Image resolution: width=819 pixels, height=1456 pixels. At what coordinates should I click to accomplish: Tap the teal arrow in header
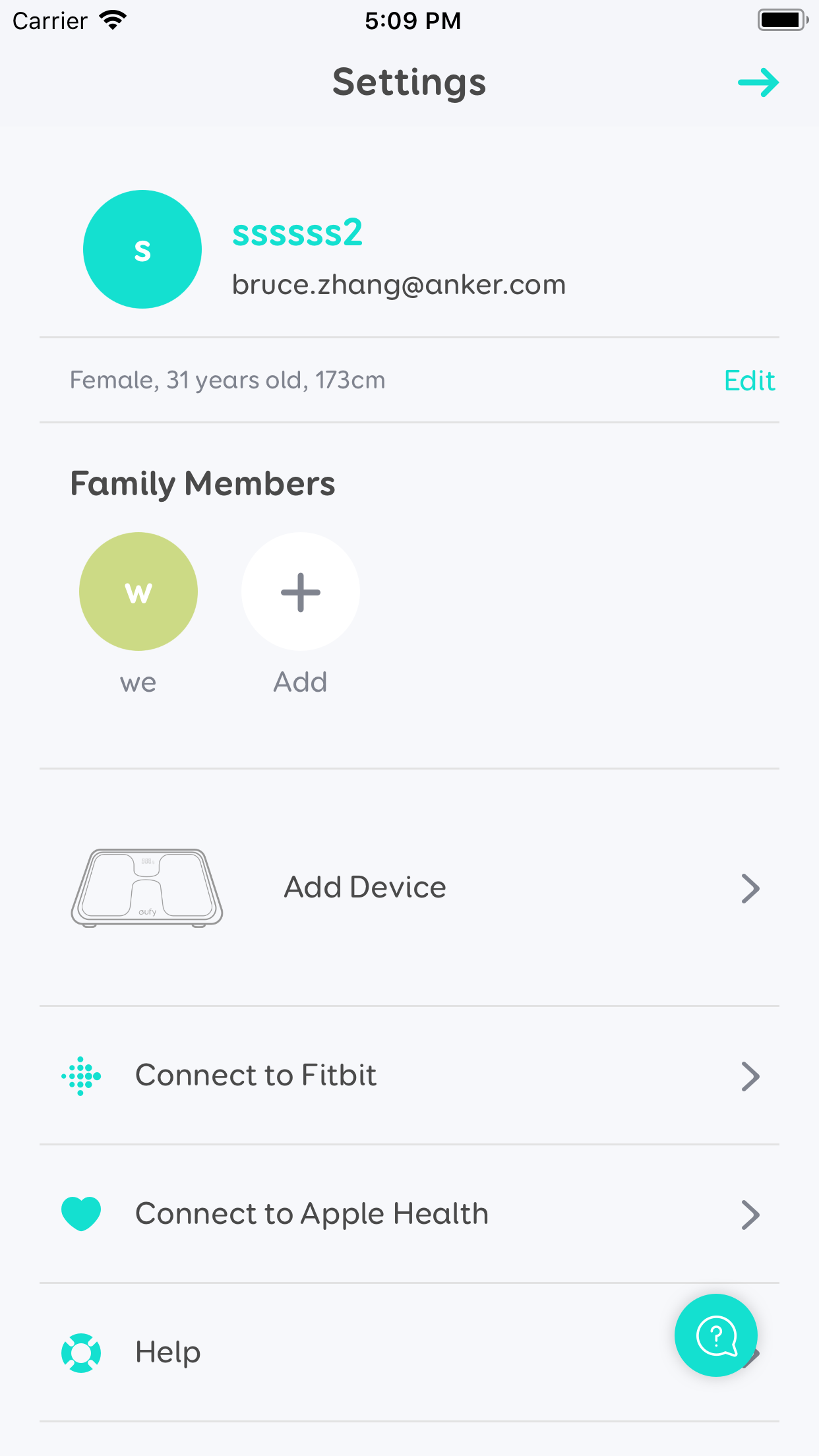(758, 82)
